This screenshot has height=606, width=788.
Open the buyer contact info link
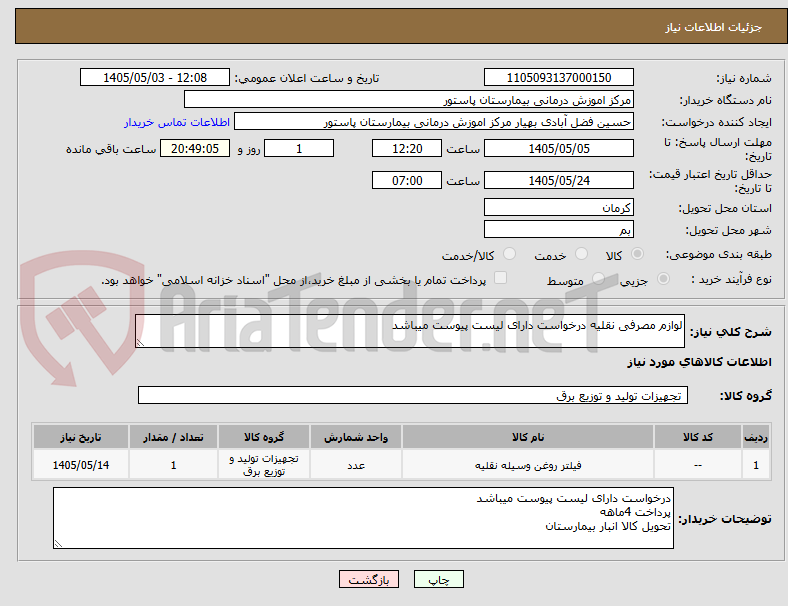click(177, 122)
